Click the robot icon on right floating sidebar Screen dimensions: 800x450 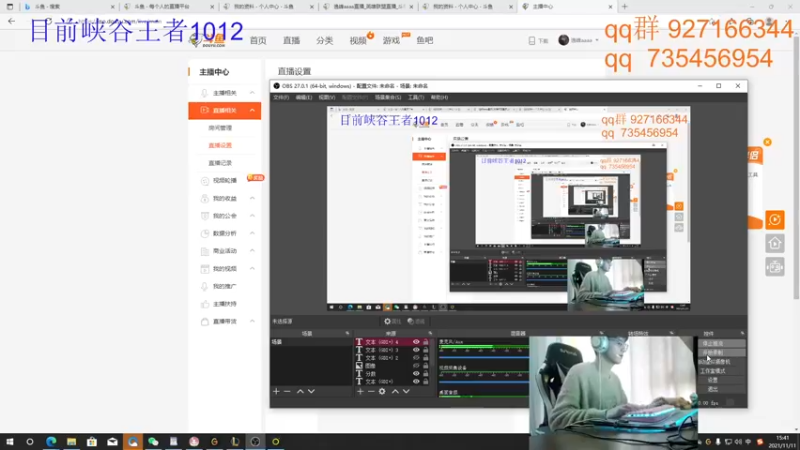tap(774, 267)
